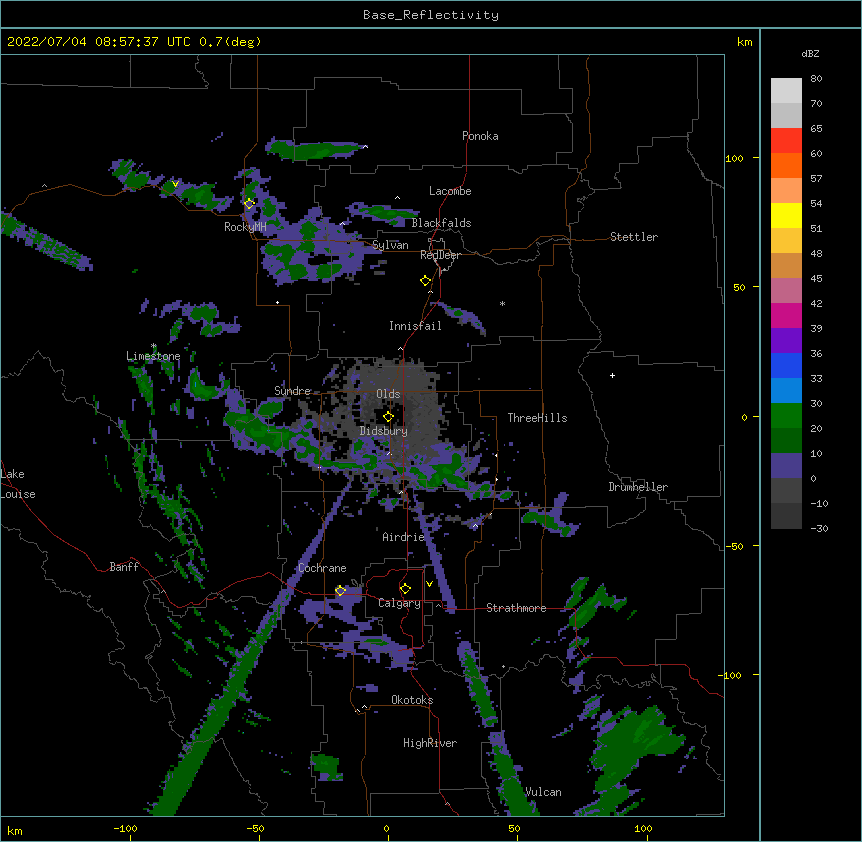Click the Banff label
862x842 pixels.
coord(124,567)
